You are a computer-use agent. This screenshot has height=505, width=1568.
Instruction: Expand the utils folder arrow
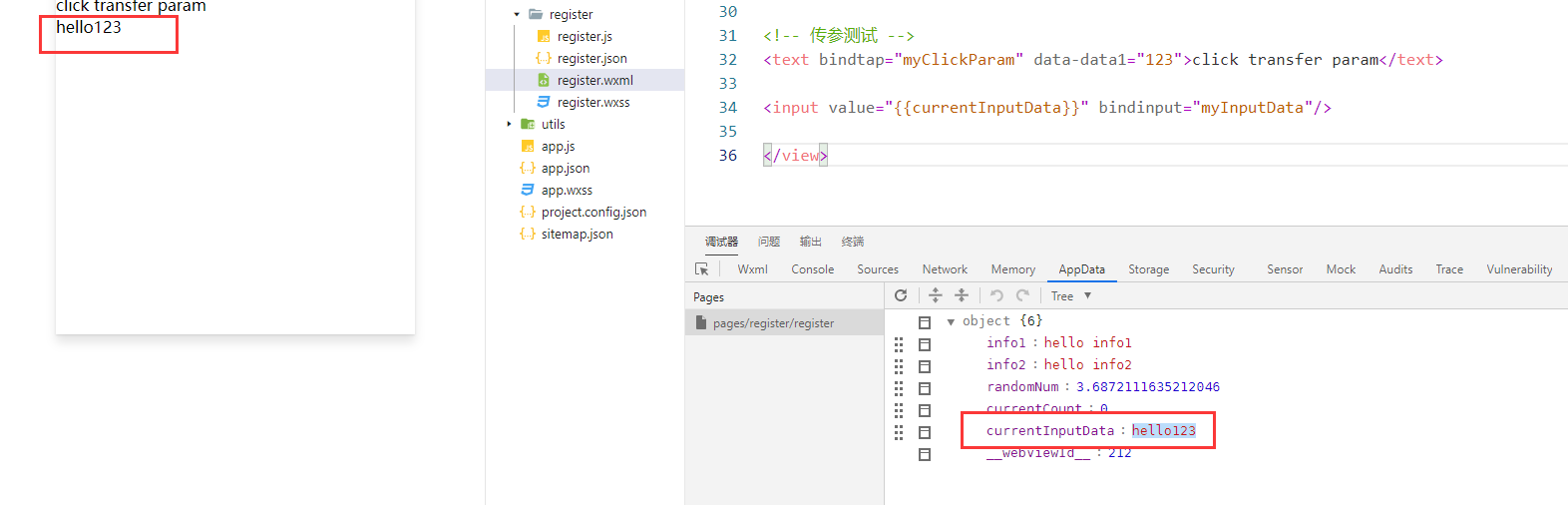[509, 124]
